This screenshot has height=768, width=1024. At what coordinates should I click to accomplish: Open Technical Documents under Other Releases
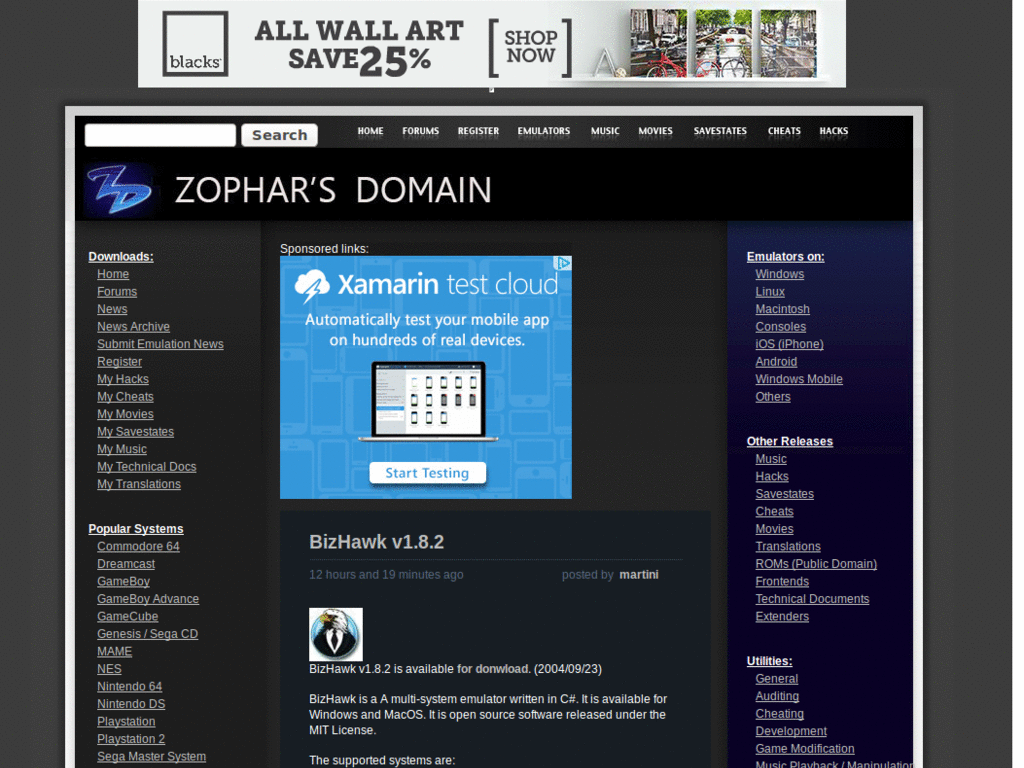812,598
